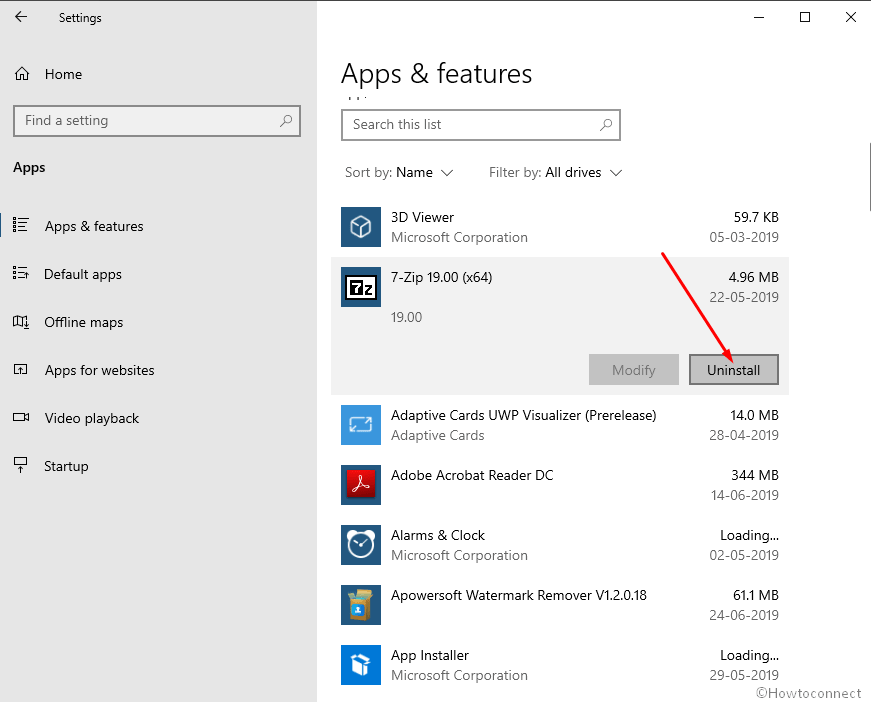Click the 3D Viewer cube icon
The width and height of the screenshot is (871, 702).
pos(361,227)
